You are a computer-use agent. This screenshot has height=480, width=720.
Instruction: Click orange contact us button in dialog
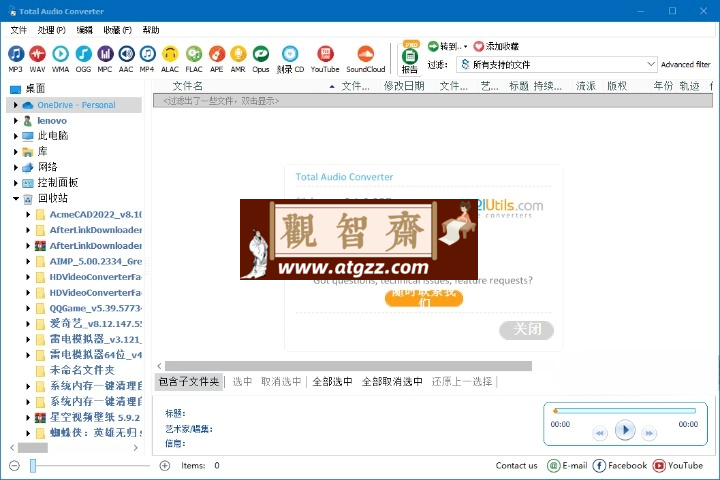(x=424, y=298)
